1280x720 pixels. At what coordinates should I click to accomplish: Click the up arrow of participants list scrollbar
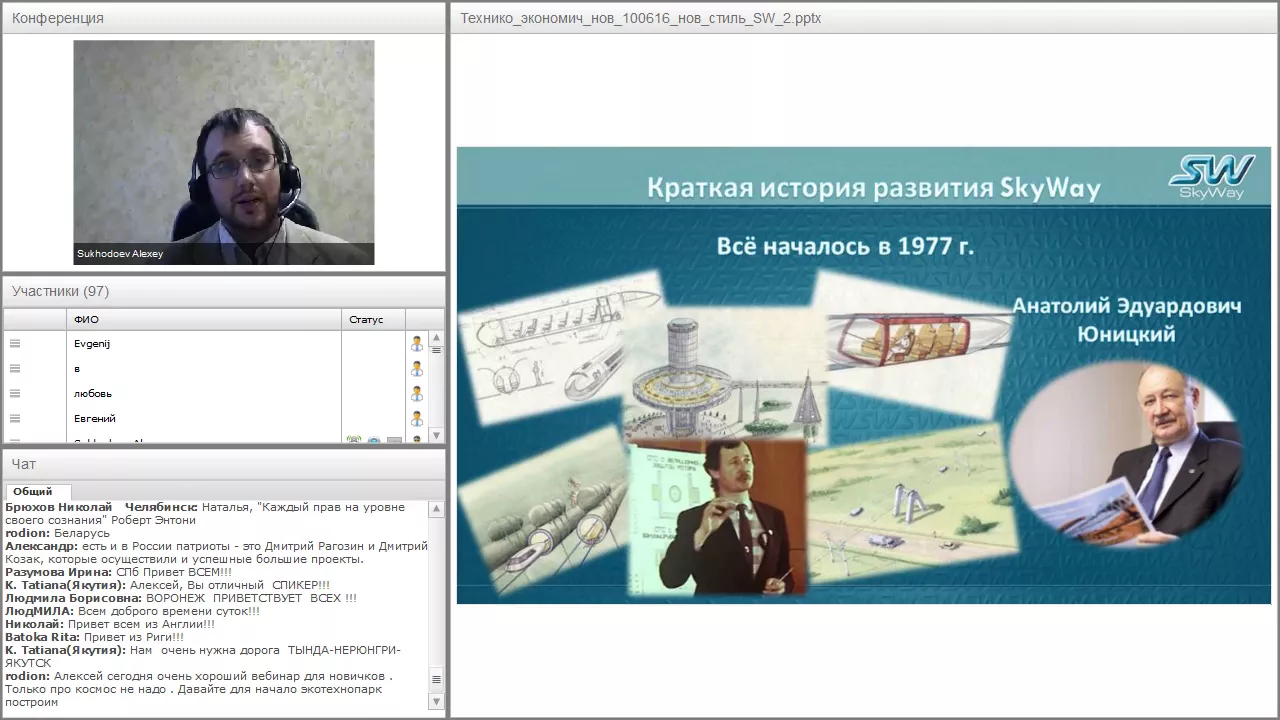[x=436, y=338]
